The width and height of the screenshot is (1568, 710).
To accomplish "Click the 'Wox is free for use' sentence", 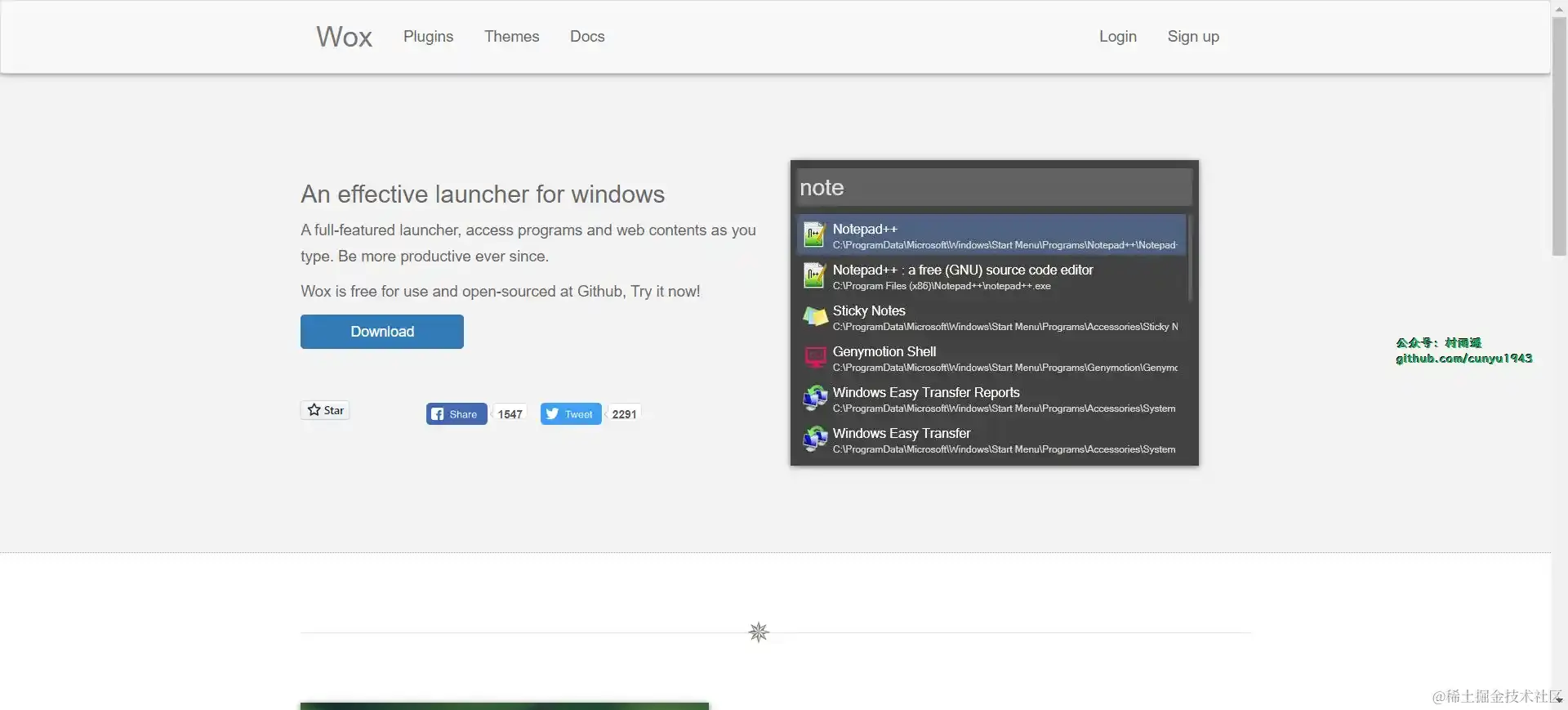I will click(x=500, y=292).
